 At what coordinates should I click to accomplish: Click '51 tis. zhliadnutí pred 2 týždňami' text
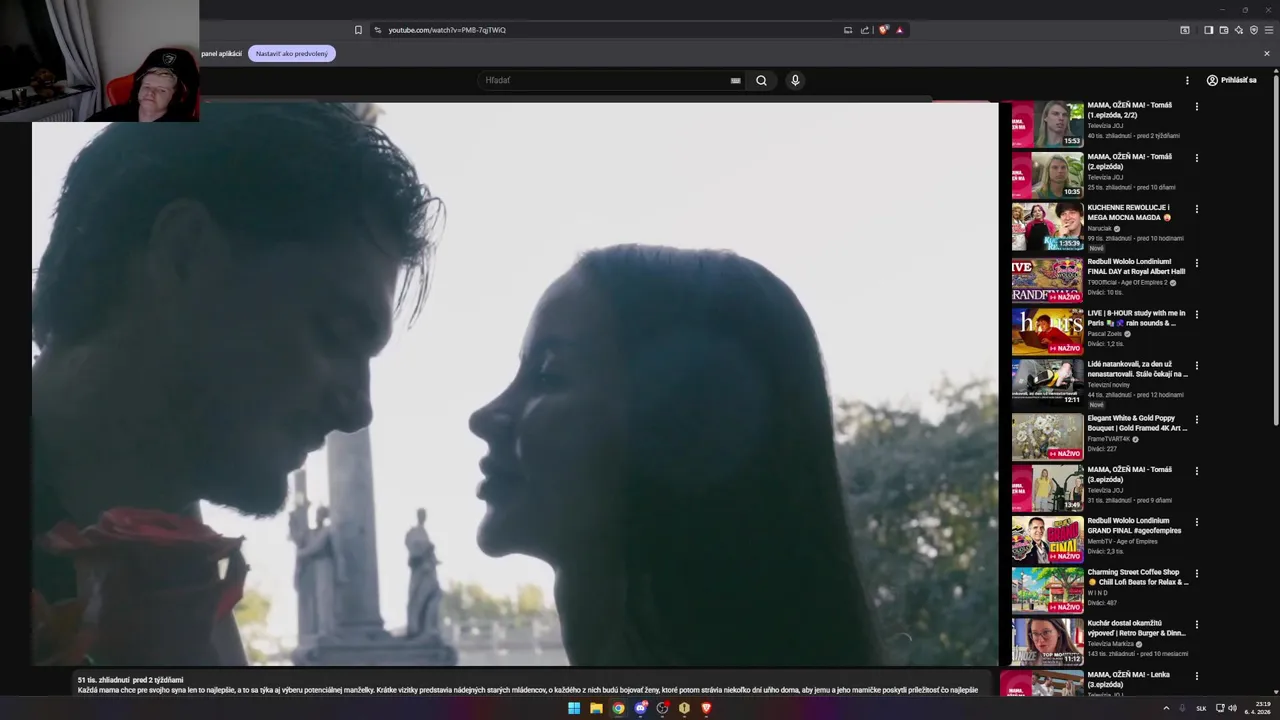130,680
